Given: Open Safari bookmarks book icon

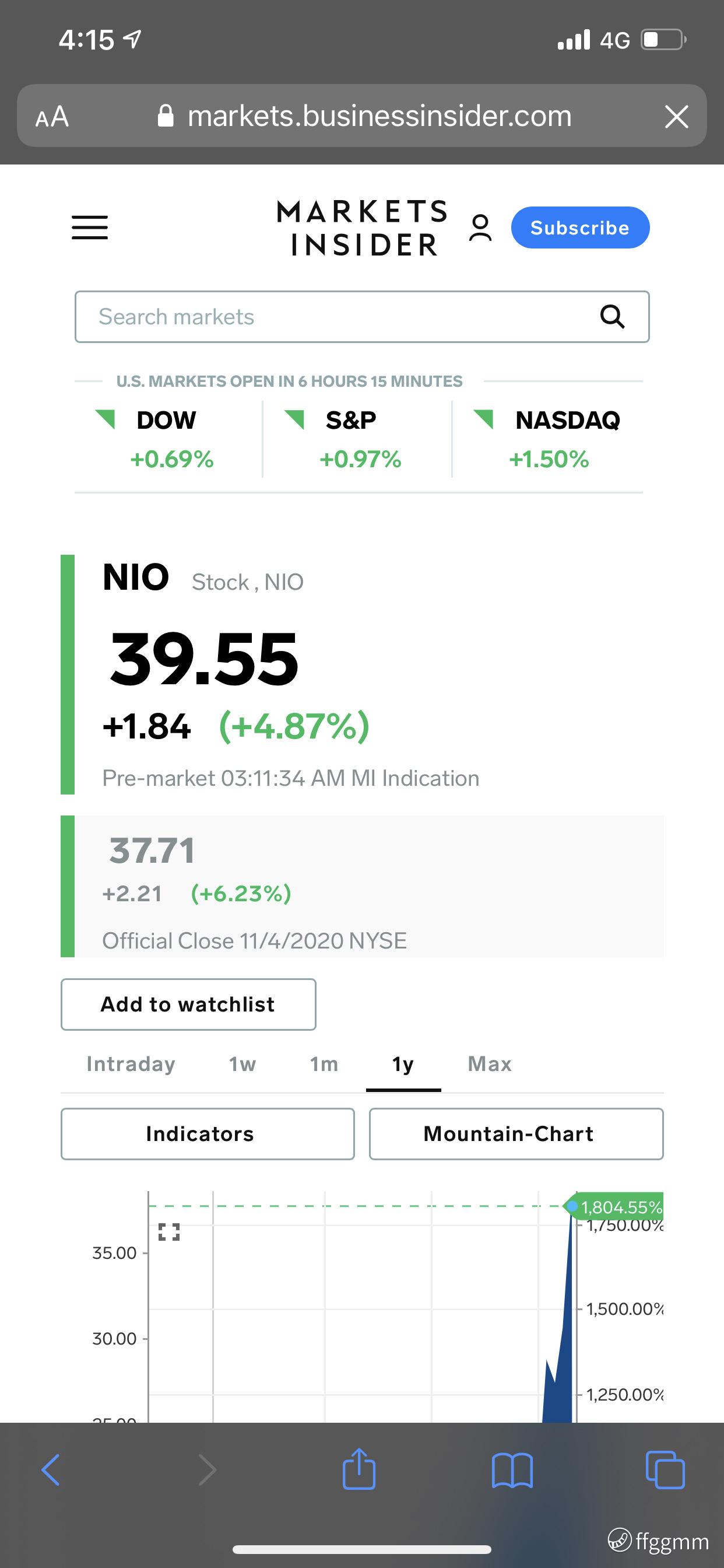Looking at the screenshot, I should coord(512,1471).
